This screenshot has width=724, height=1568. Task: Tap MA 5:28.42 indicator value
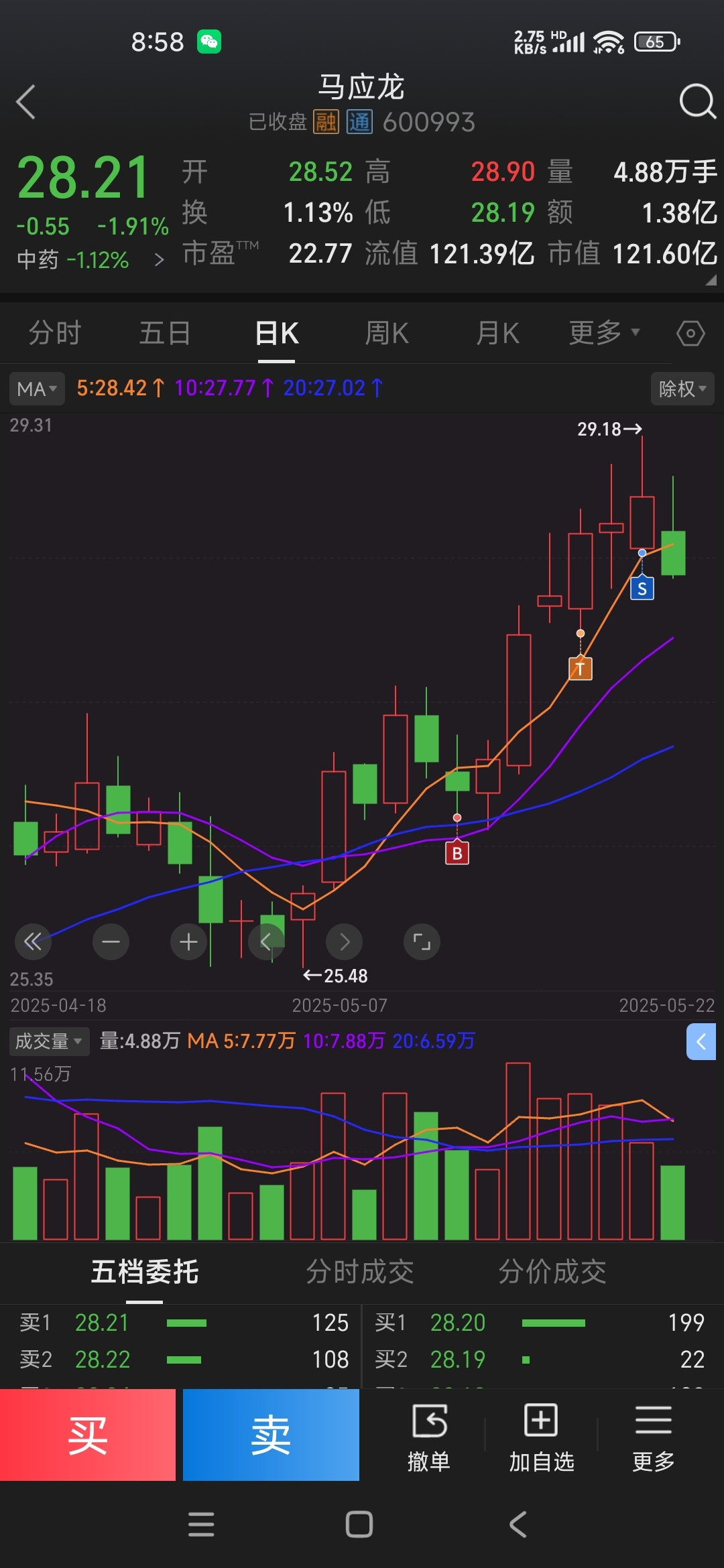[x=120, y=388]
